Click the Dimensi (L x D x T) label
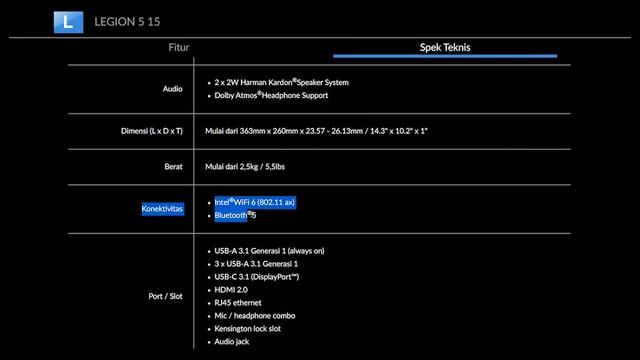Viewport: 640px width, 360px height. tap(152, 131)
